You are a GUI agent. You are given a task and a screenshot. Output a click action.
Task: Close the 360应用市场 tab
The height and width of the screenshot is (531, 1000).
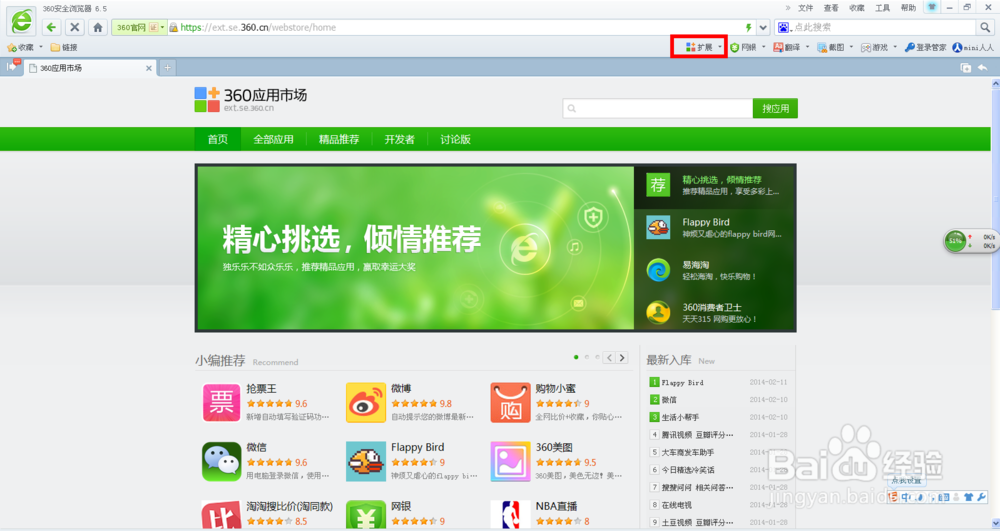149,68
